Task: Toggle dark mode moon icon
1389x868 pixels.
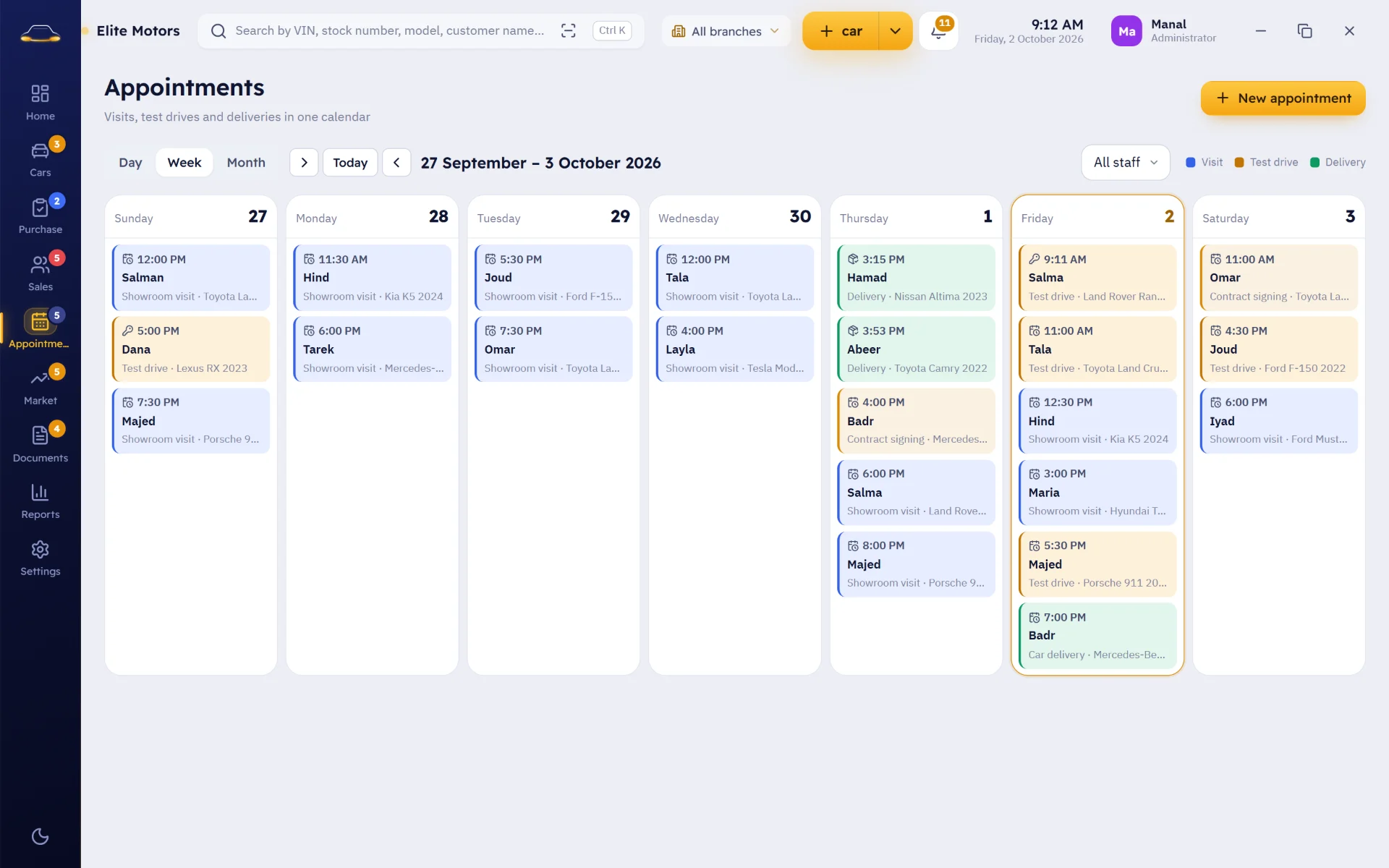Action: pos(40,836)
